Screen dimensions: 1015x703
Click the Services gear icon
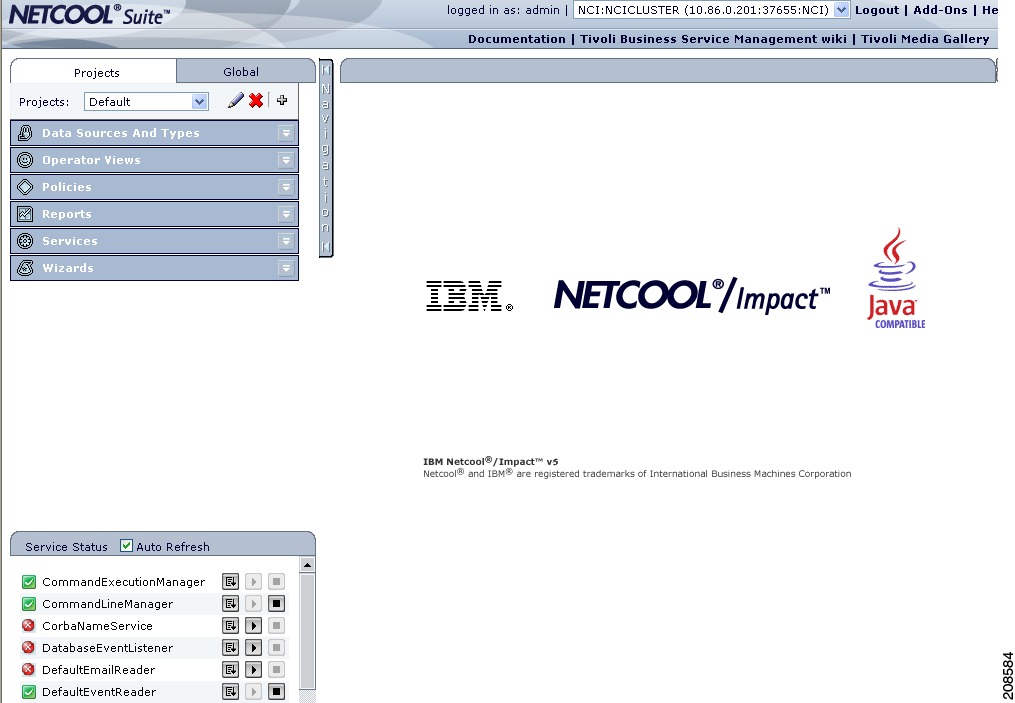pos(25,241)
